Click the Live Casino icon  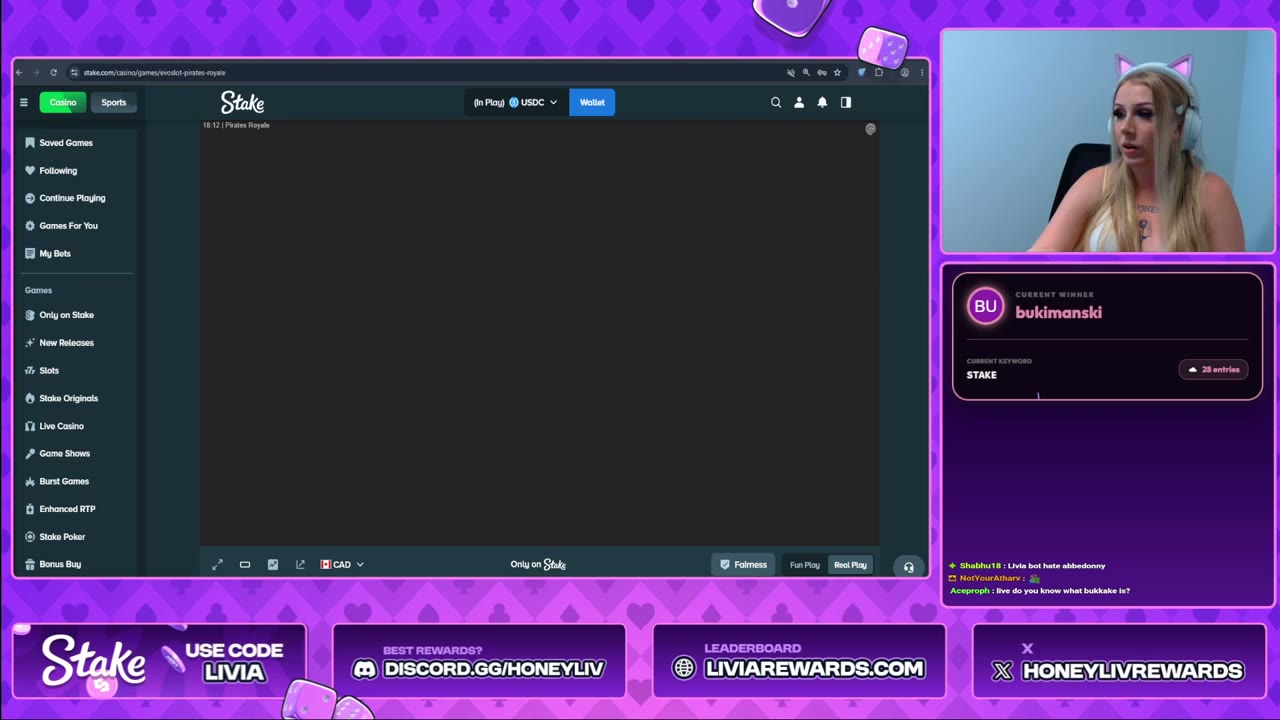(x=30, y=426)
